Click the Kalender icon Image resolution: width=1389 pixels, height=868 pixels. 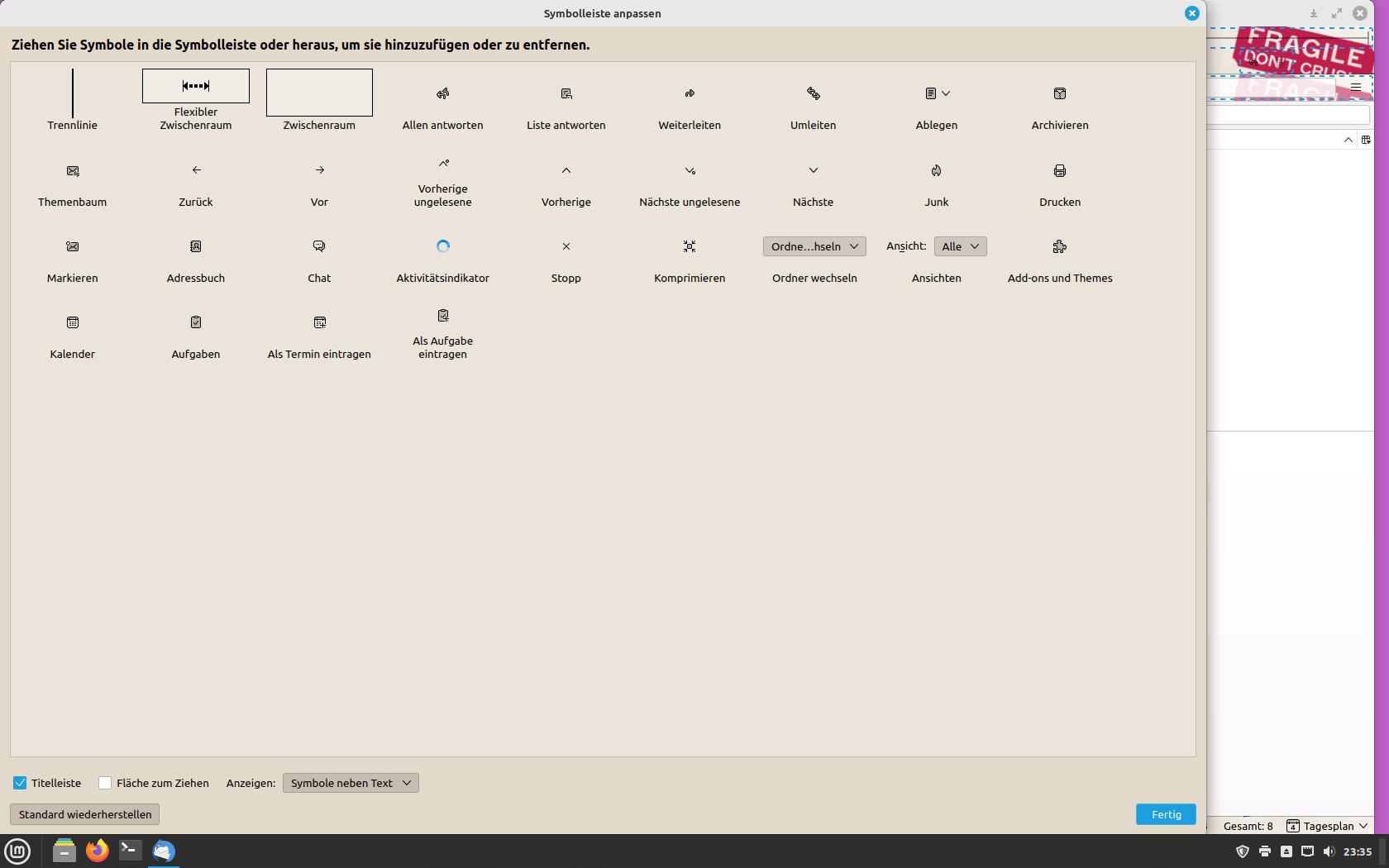coord(73,322)
